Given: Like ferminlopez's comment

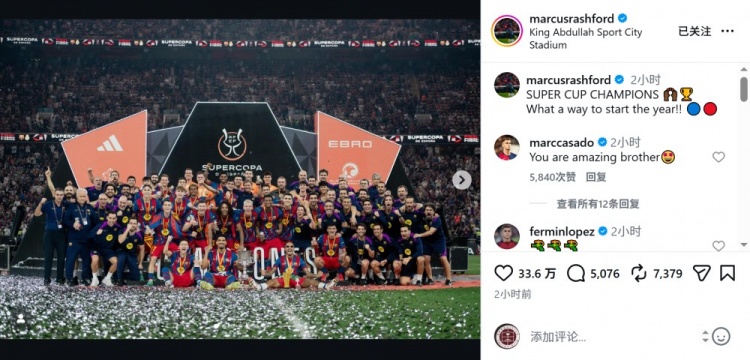Looking at the screenshot, I should click(718, 246).
